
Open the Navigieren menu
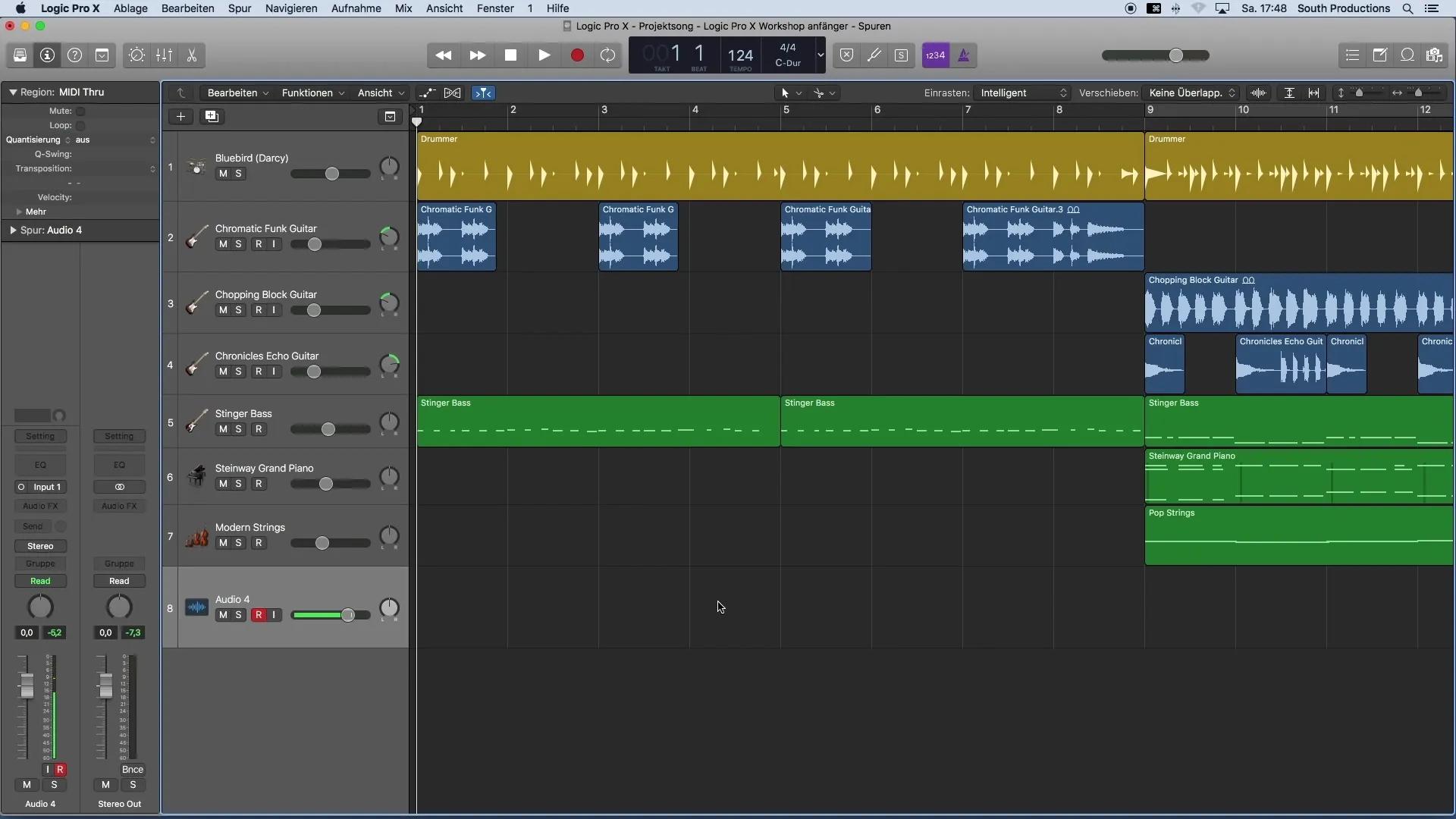(291, 8)
